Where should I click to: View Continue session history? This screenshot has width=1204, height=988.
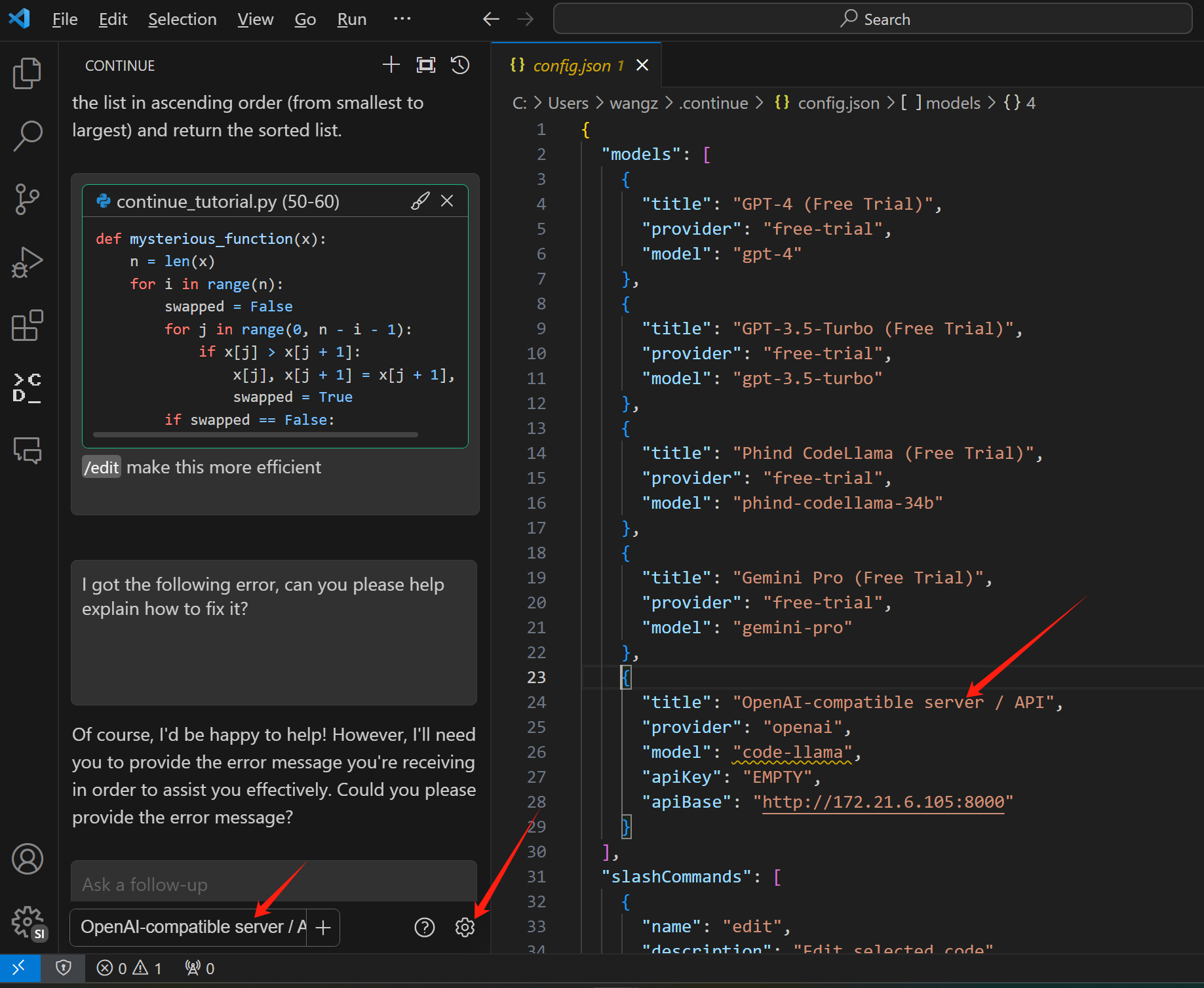tap(460, 65)
